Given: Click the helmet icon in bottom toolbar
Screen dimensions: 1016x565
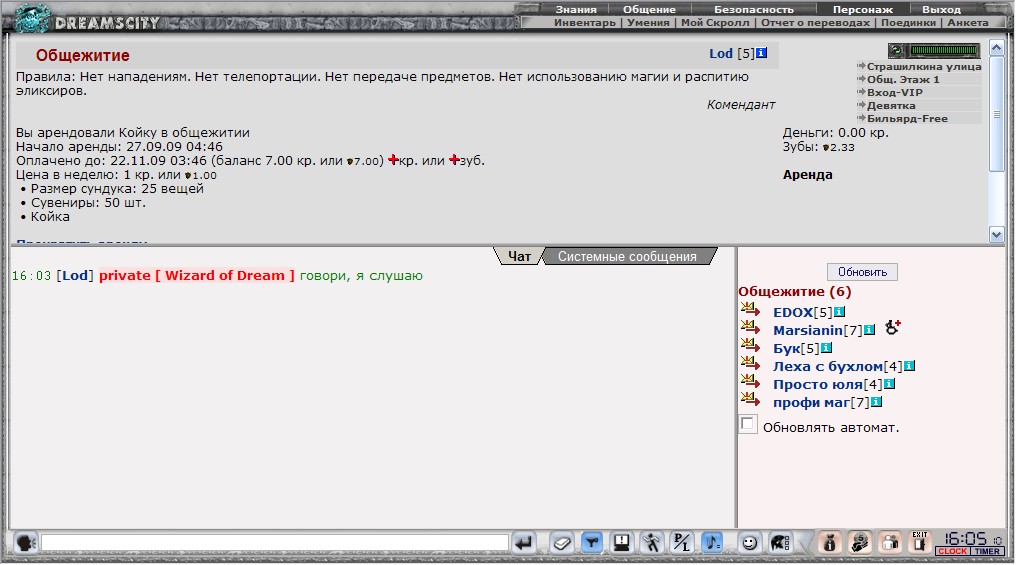Looking at the screenshot, I should (780, 542).
